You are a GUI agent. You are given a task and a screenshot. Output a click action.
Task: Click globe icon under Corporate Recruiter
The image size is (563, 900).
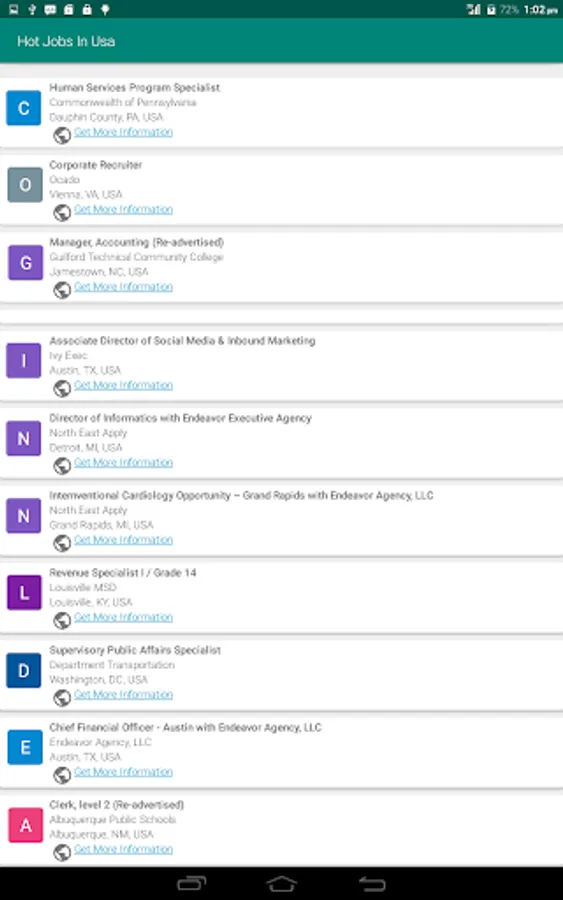pyautogui.click(x=62, y=212)
